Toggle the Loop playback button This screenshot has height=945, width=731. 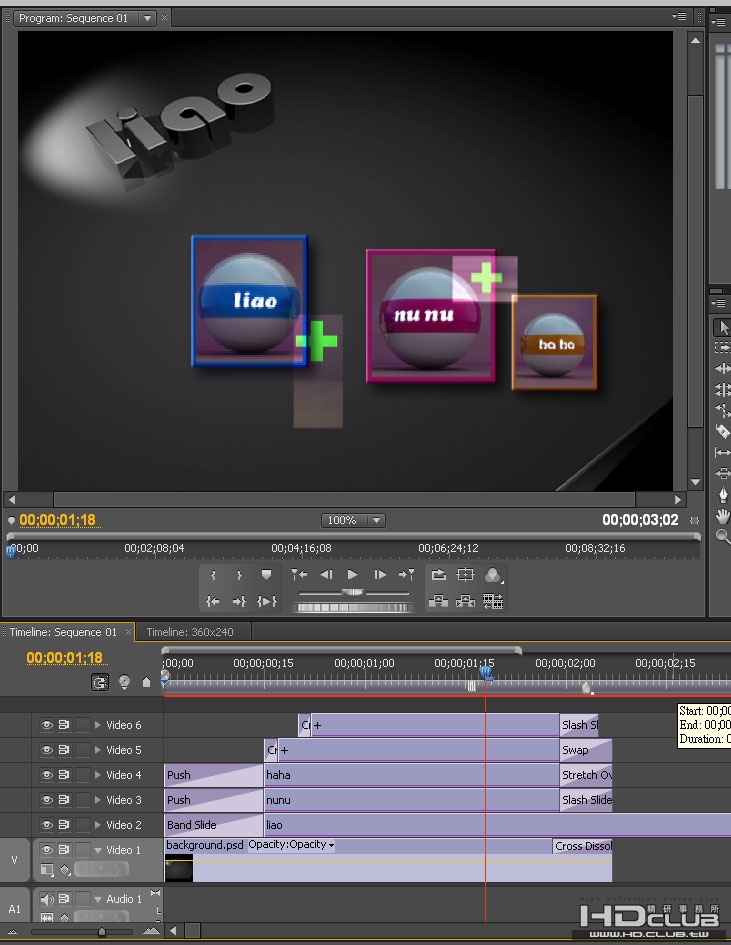439,575
